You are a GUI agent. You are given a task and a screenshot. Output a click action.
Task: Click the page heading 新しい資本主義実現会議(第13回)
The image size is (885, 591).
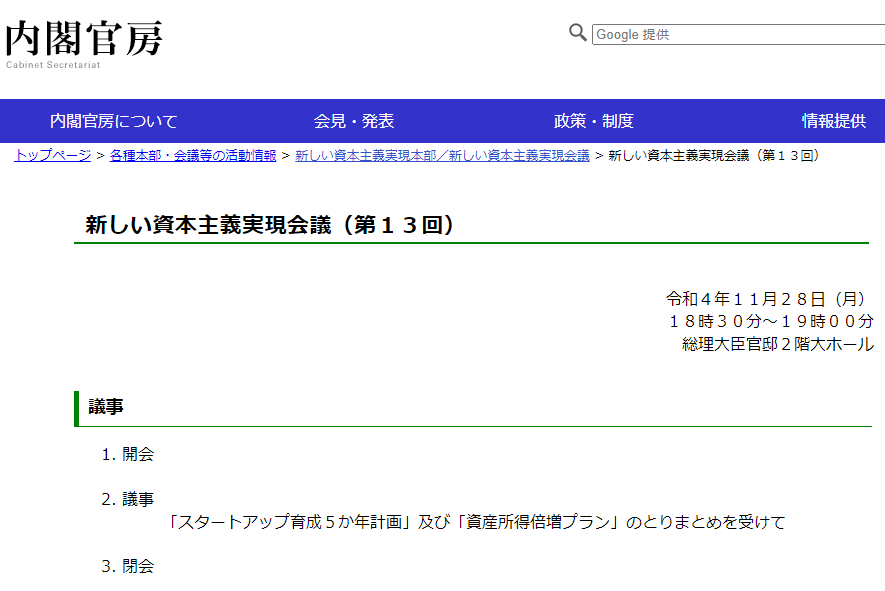coord(270,225)
